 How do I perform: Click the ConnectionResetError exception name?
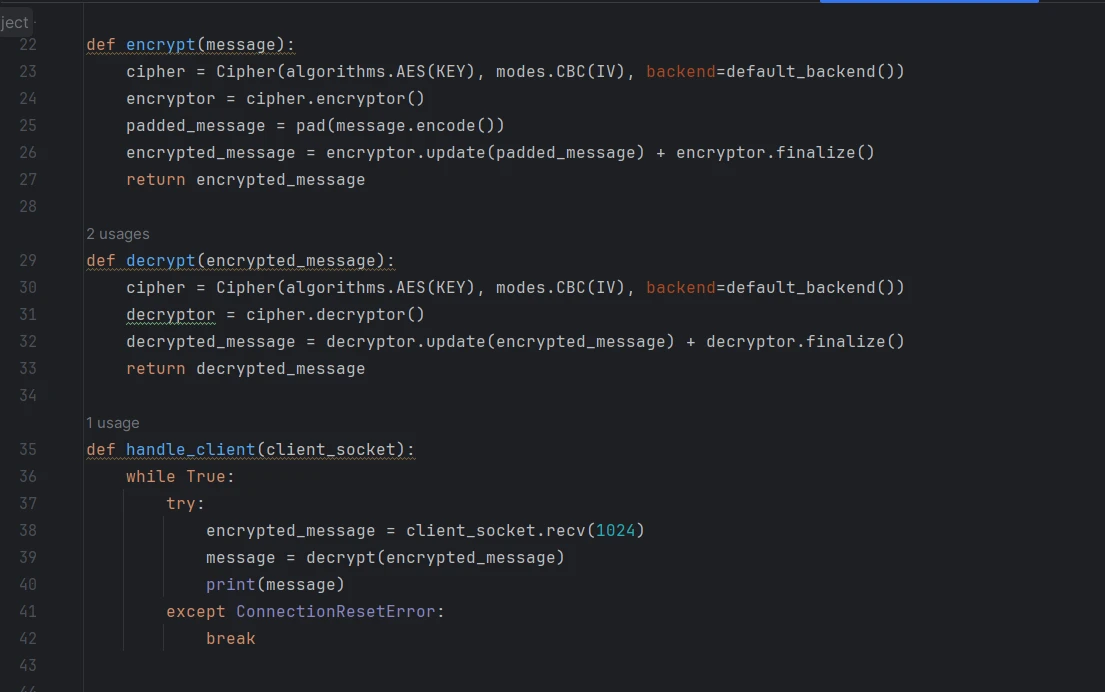(335, 612)
